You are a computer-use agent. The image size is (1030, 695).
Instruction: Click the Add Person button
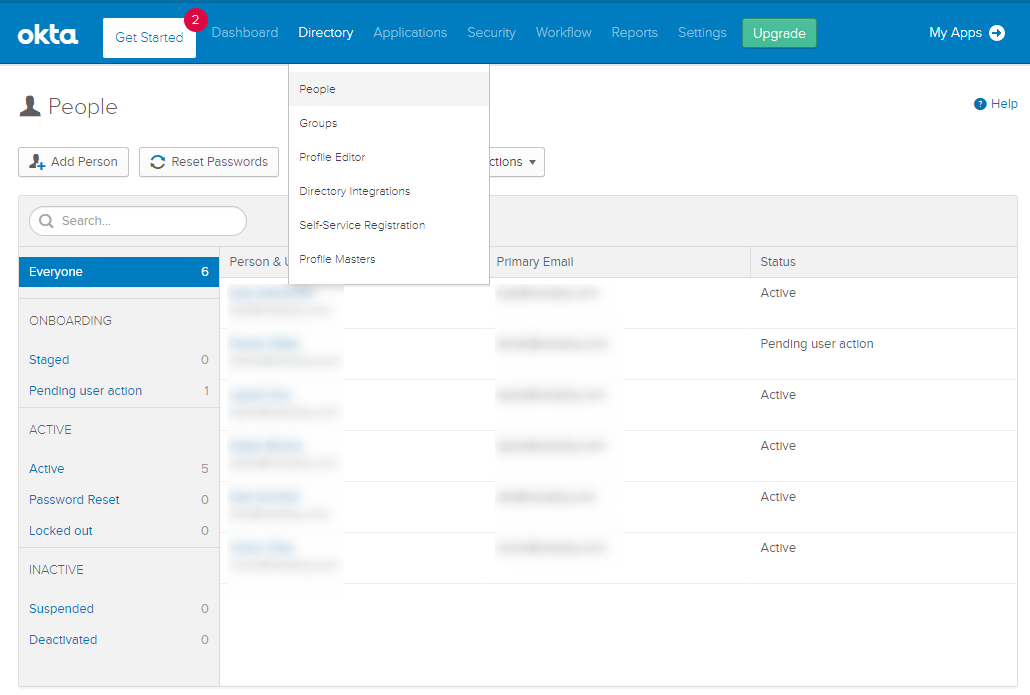tap(74, 162)
